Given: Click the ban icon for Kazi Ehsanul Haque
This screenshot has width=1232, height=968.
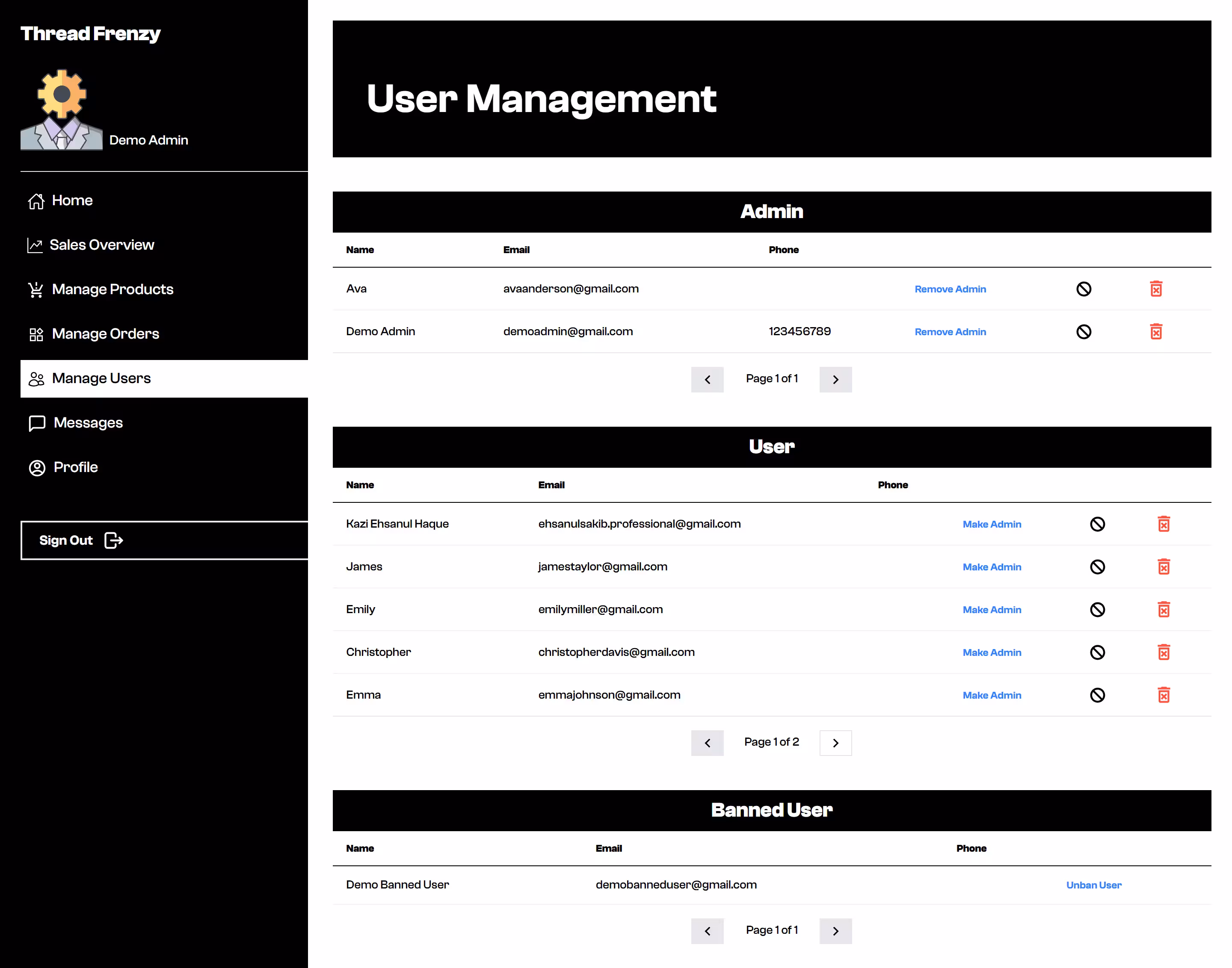Looking at the screenshot, I should tap(1097, 524).
